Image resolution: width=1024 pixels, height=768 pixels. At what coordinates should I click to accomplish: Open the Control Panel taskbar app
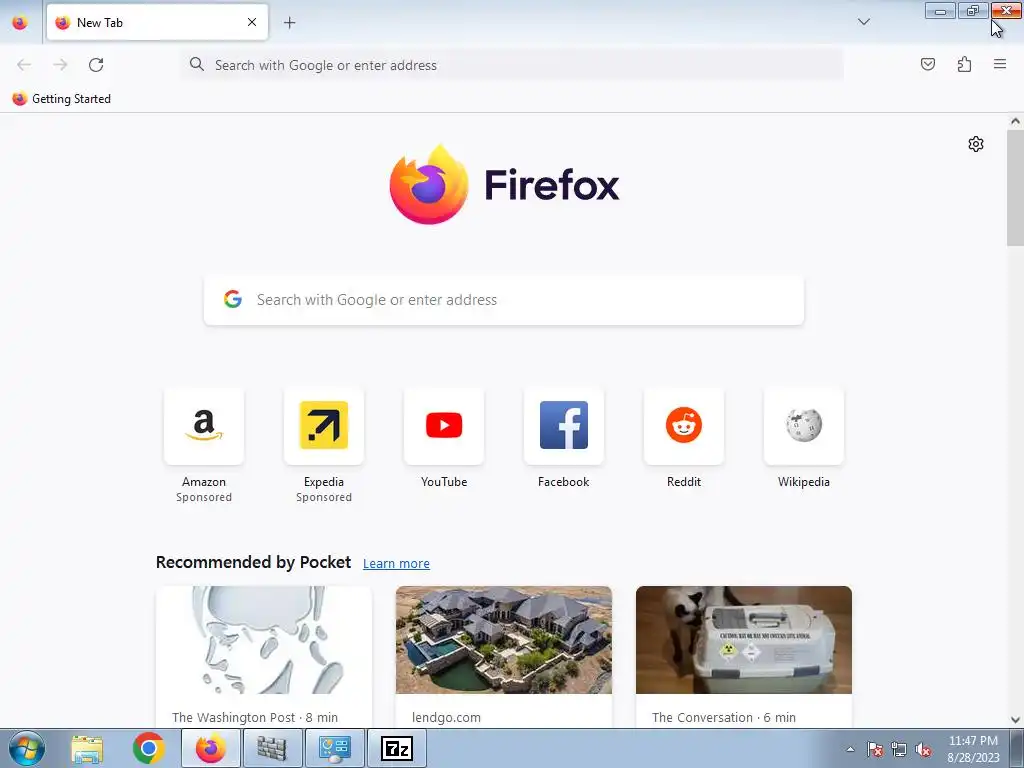(334, 748)
